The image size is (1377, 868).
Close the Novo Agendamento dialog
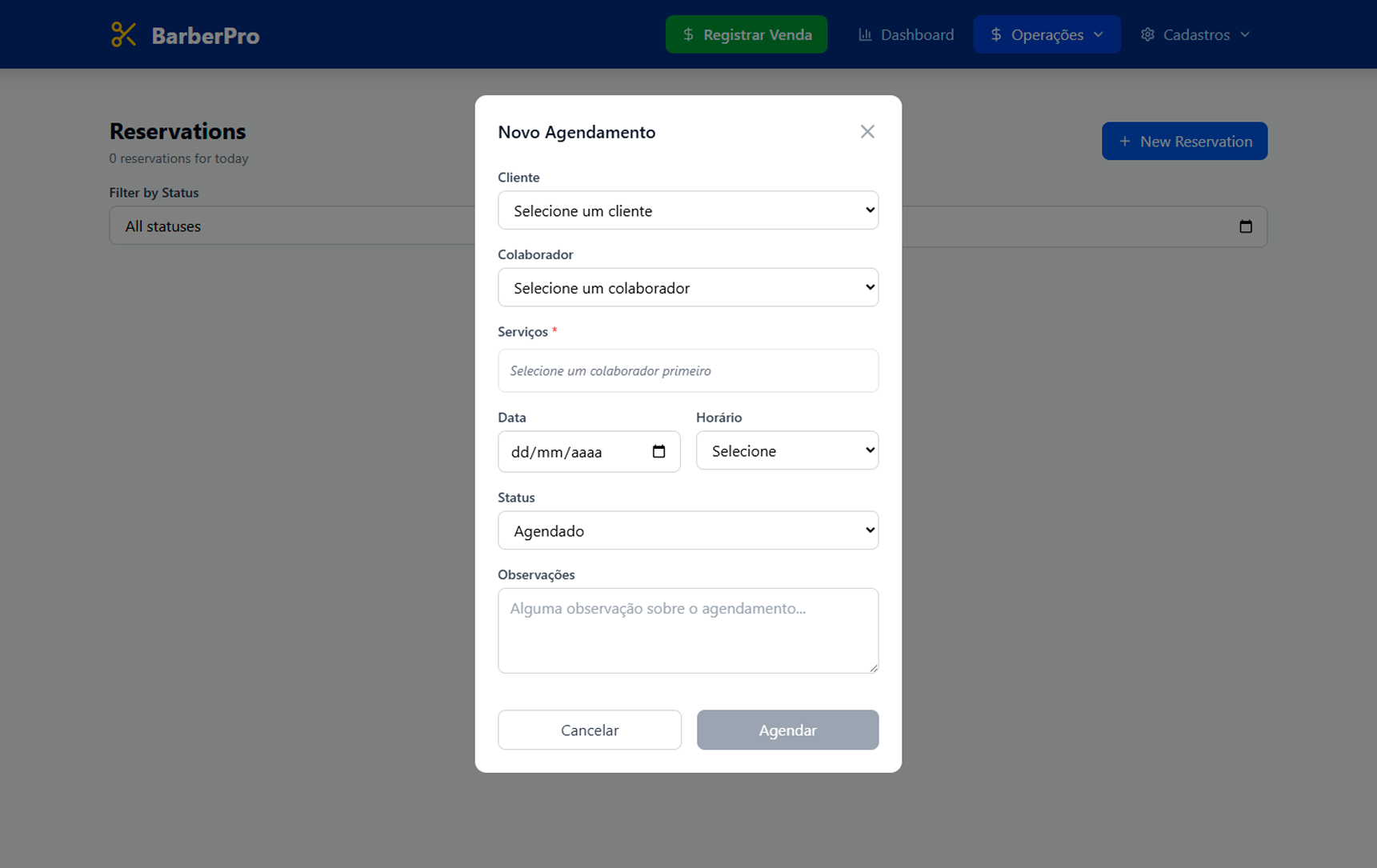point(867,132)
